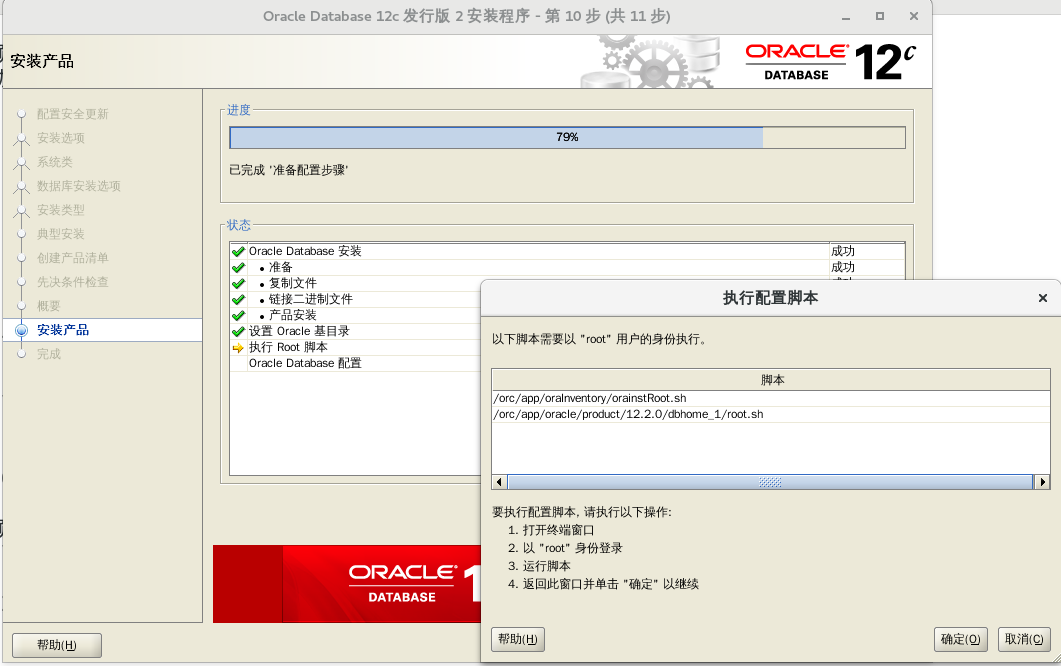Select the 典型安装 step in sidebar
Image resolution: width=1061 pixels, height=666 pixels.
tap(61, 234)
